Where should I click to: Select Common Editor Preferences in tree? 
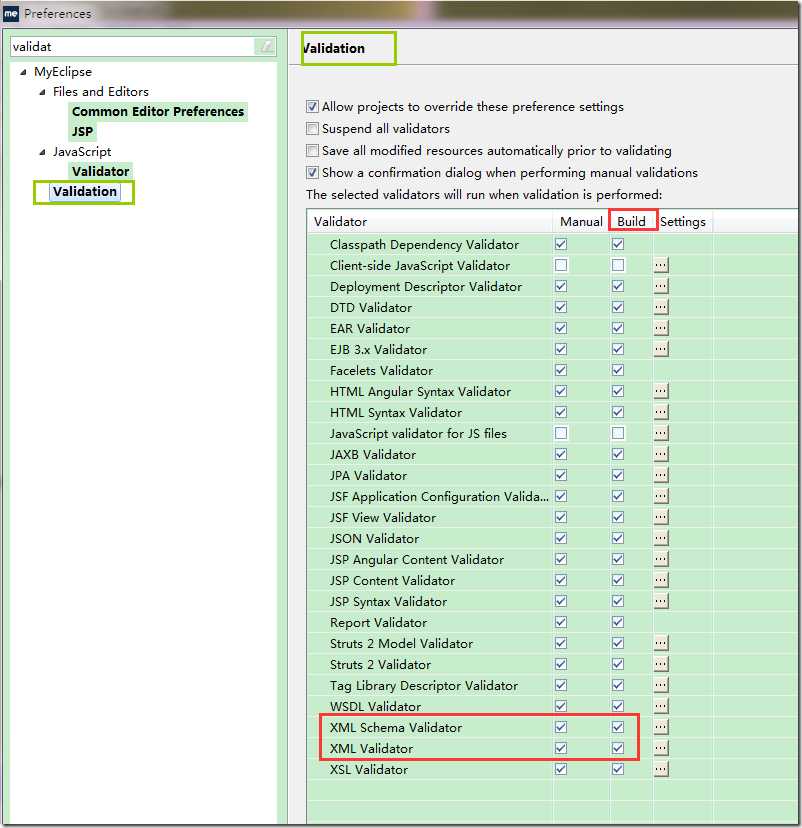tap(158, 111)
